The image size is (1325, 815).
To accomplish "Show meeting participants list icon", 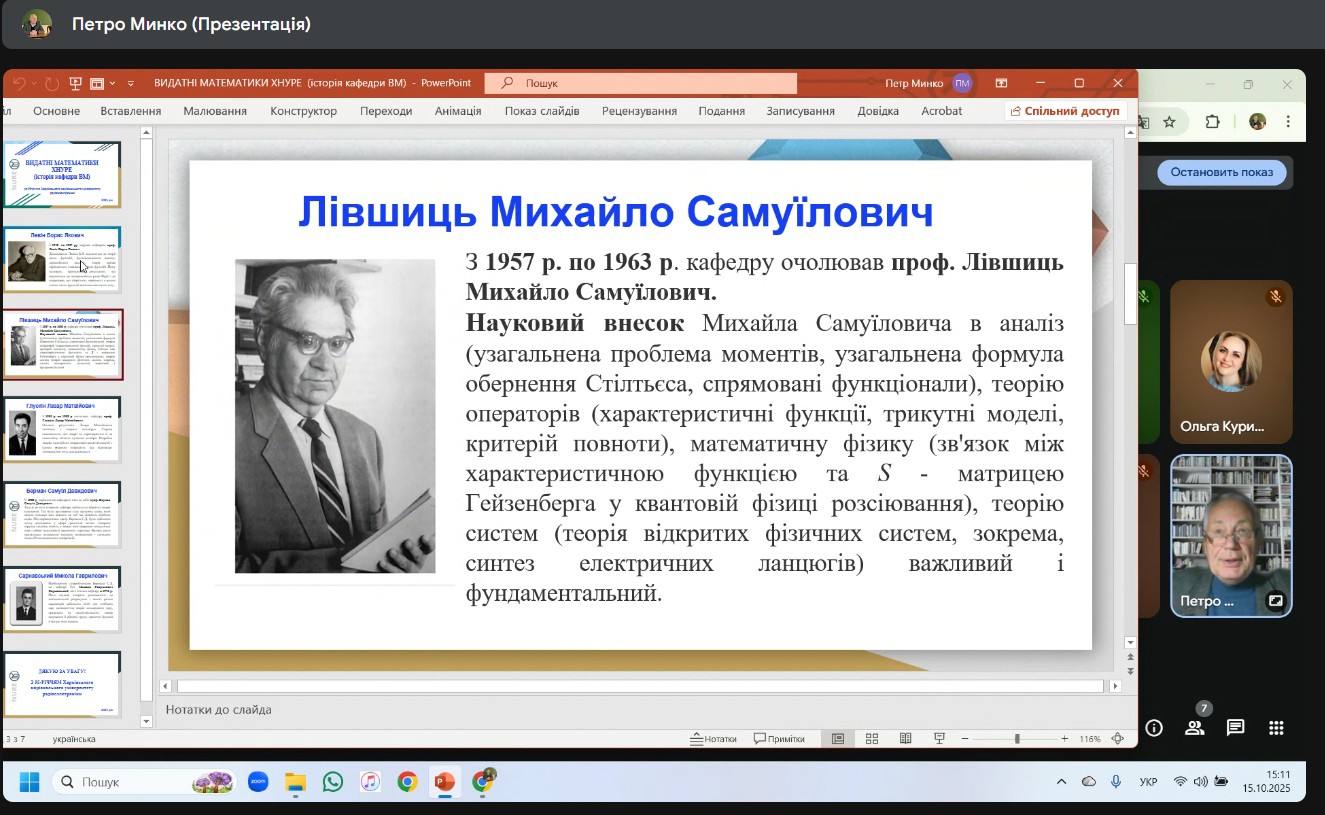I will (1195, 728).
